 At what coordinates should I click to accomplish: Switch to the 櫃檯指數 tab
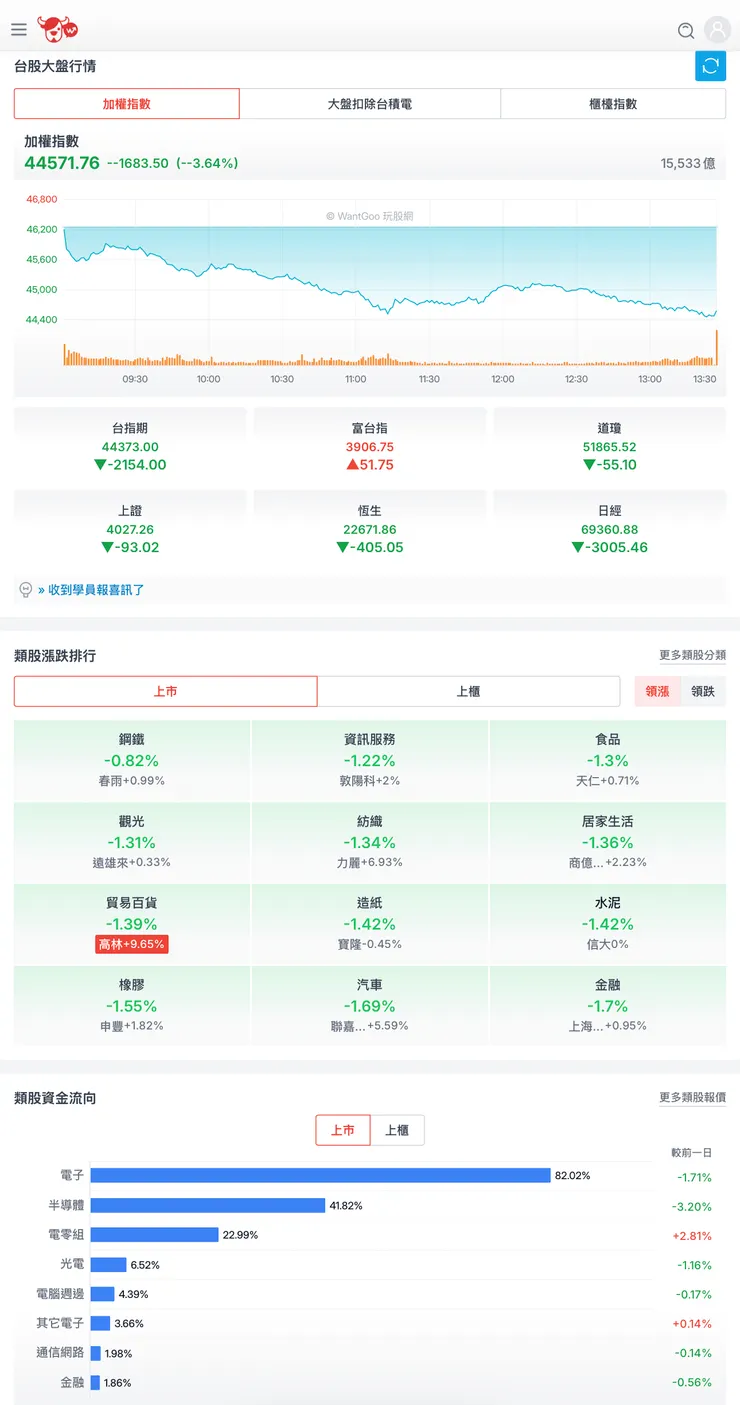[x=613, y=104]
